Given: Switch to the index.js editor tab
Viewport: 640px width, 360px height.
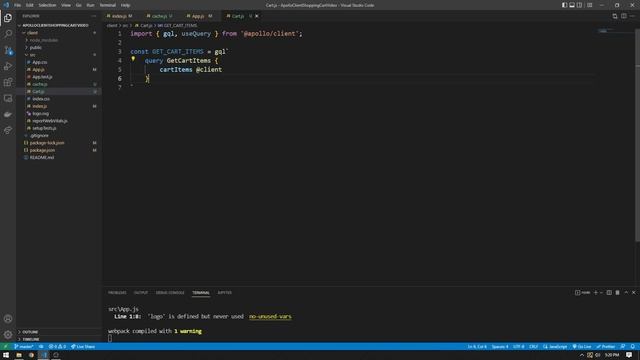Looking at the screenshot, I should pyautogui.click(x=119, y=16).
